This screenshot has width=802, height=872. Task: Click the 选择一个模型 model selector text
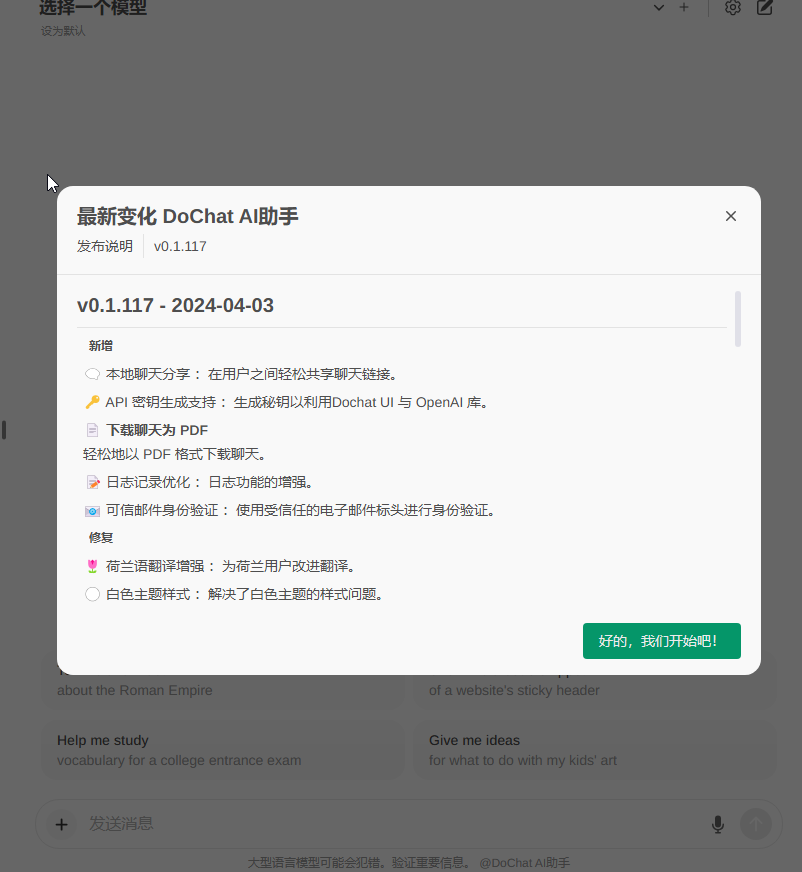coord(93,8)
